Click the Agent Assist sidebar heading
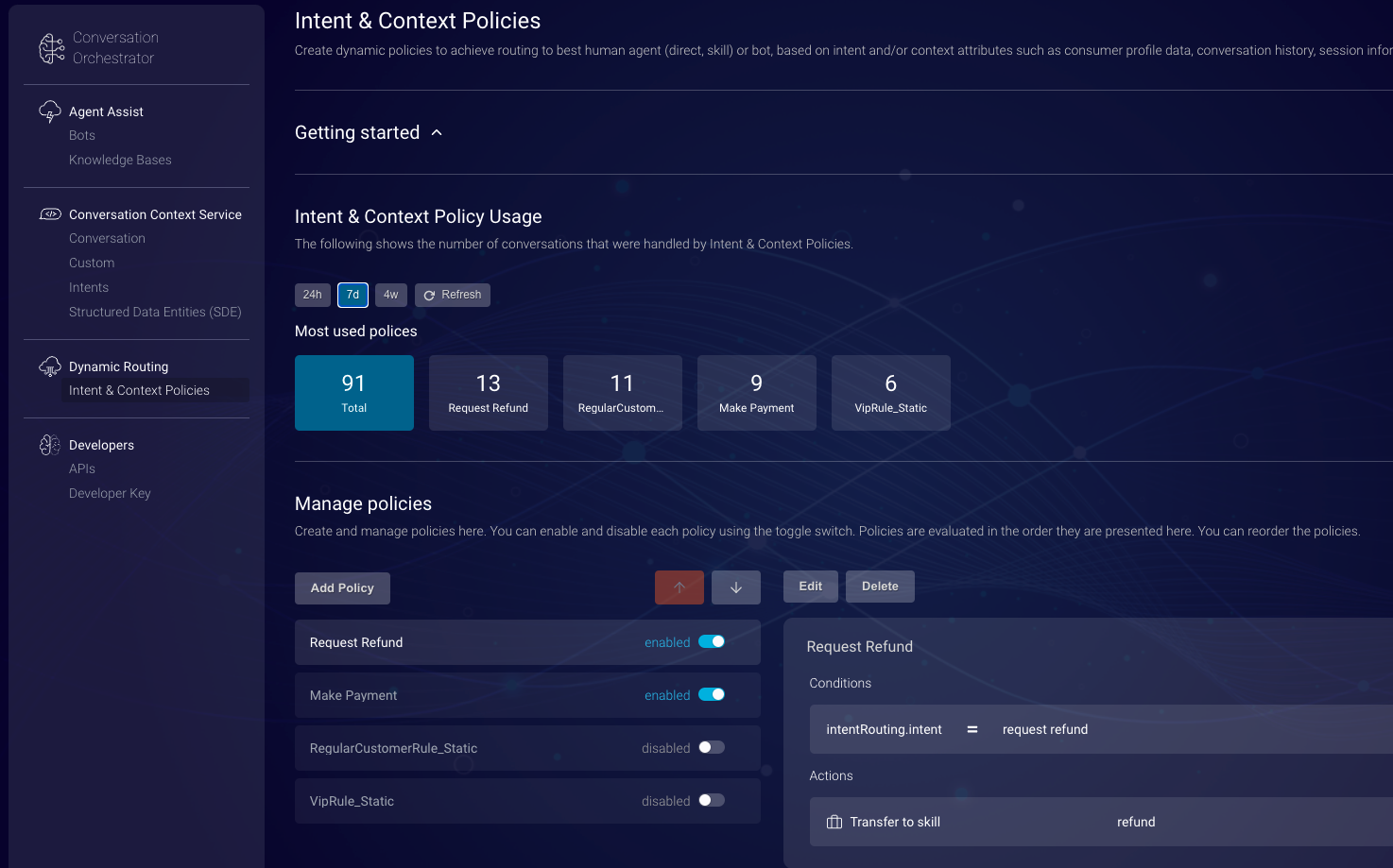This screenshot has width=1393, height=868. [x=106, y=111]
